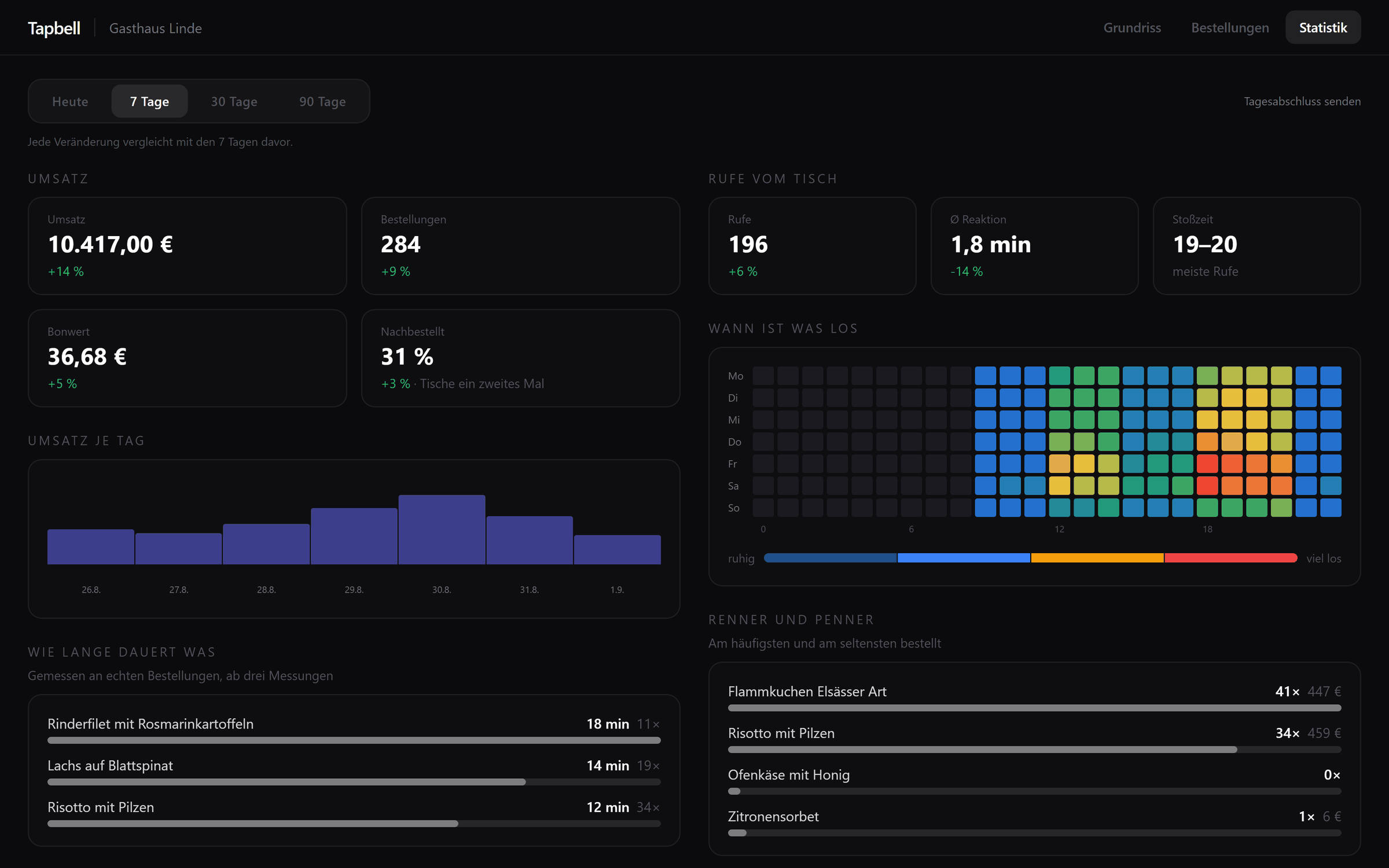Click the revenue bar for 27.8.

(179, 549)
